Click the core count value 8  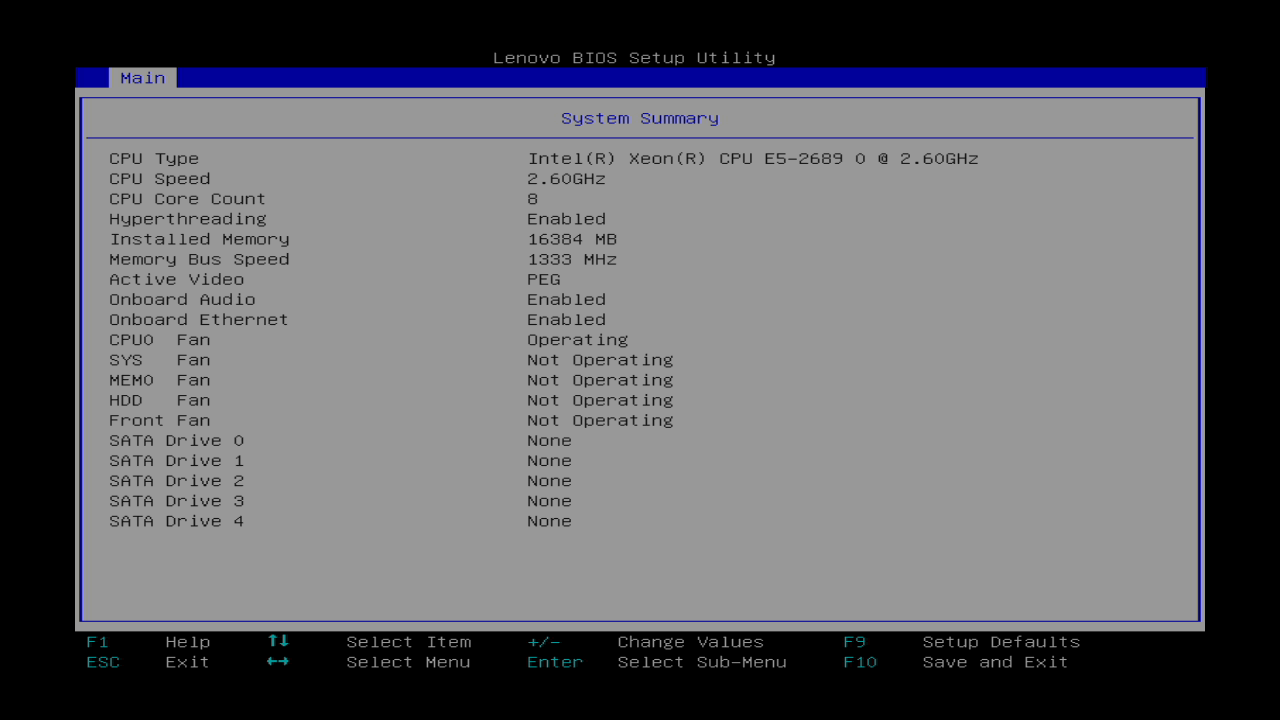coord(533,198)
